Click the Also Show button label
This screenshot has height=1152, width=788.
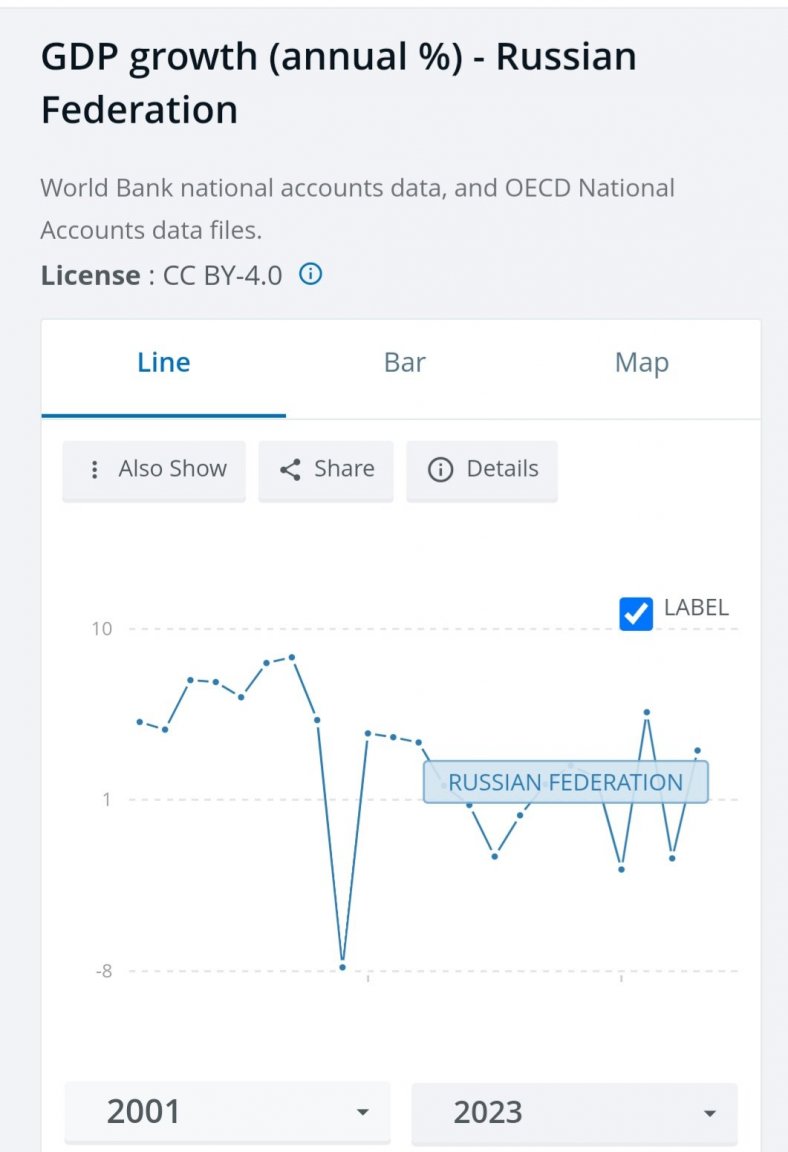point(172,469)
